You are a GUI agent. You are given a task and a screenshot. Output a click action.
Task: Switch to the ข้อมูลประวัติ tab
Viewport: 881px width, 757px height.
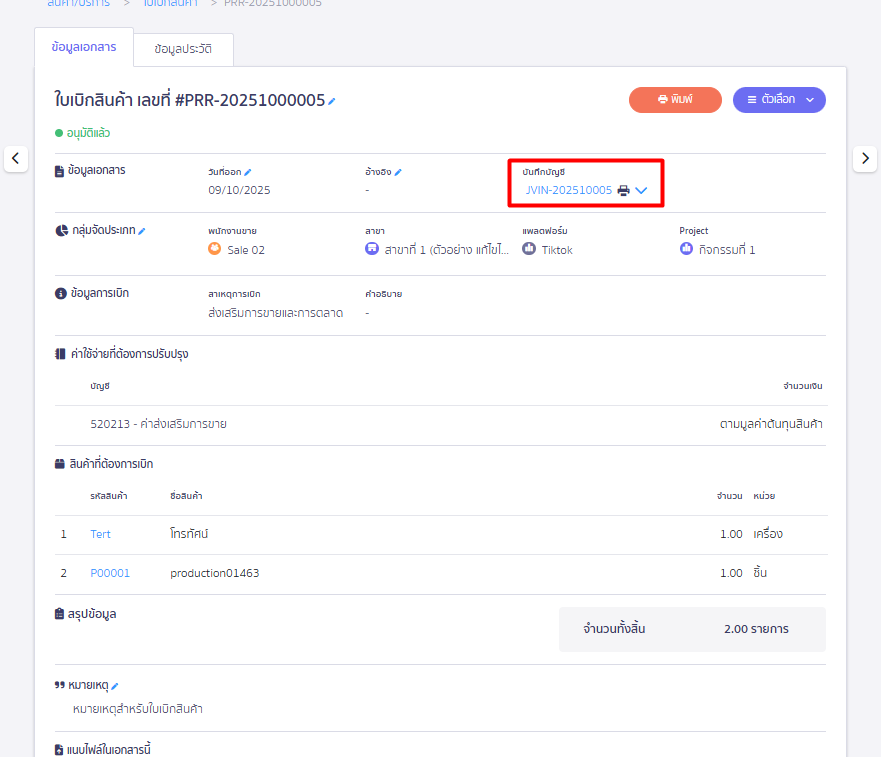[x=183, y=48]
